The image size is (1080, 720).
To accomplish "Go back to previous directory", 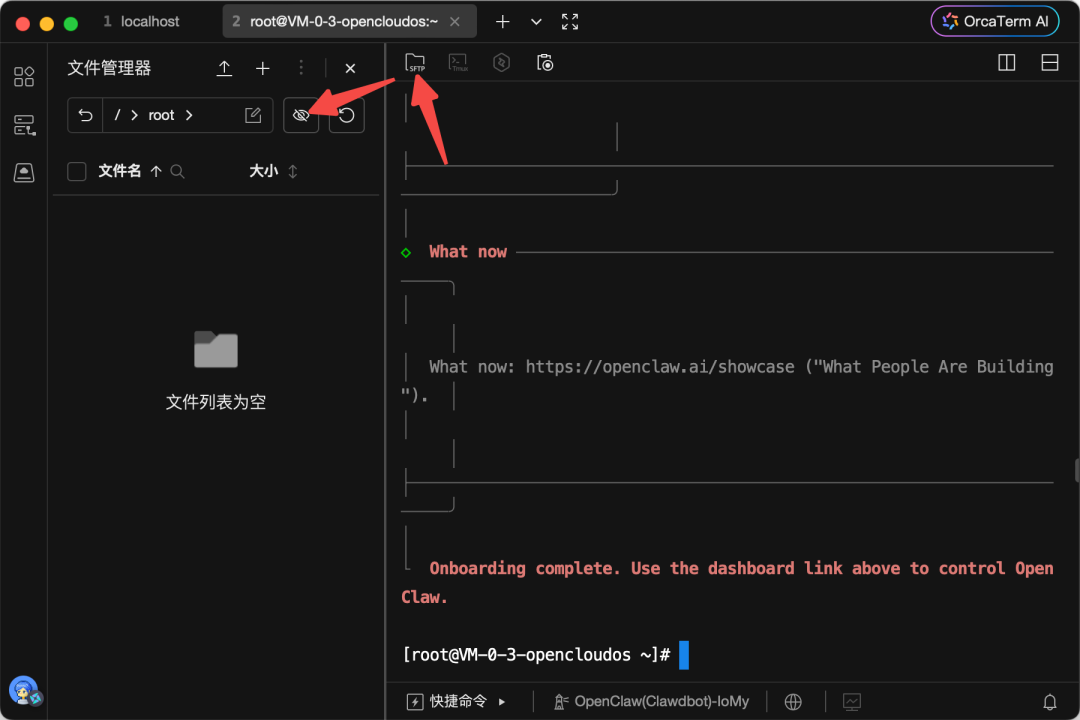I will tap(85, 115).
